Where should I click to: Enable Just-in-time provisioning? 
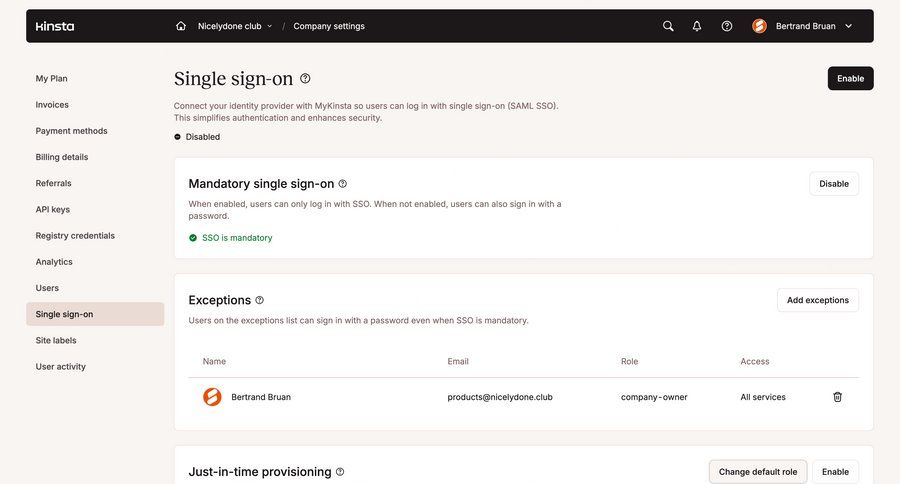pyautogui.click(x=835, y=472)
